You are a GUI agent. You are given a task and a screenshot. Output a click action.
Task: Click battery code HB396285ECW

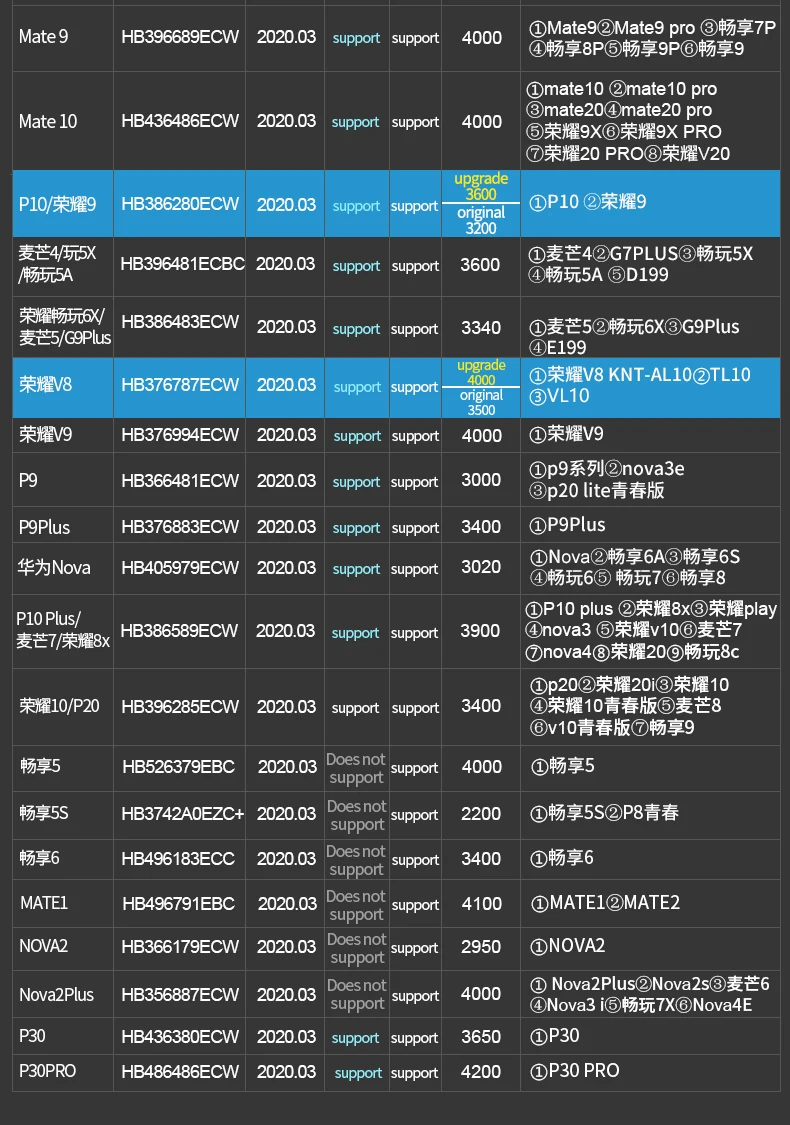coord(179,707)
